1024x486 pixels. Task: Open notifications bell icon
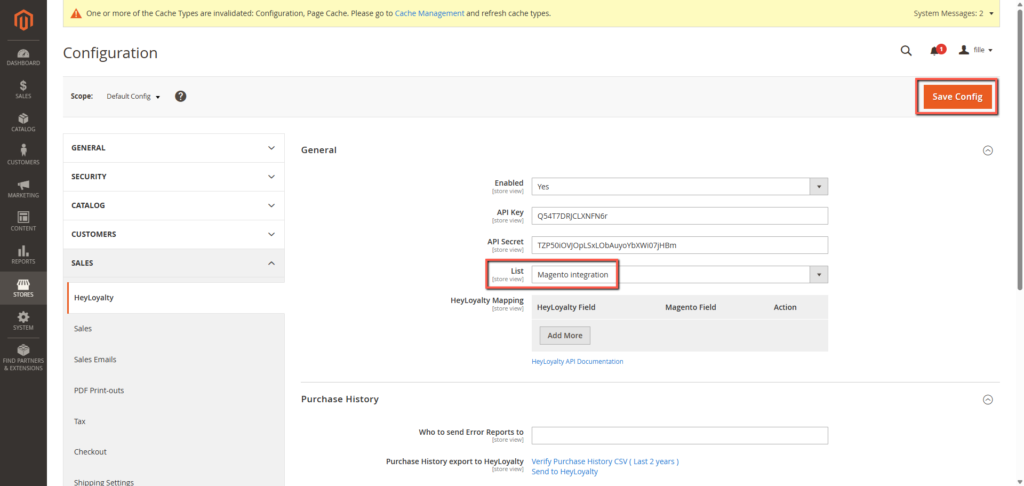pyautogui.click(x=935, y=50)
